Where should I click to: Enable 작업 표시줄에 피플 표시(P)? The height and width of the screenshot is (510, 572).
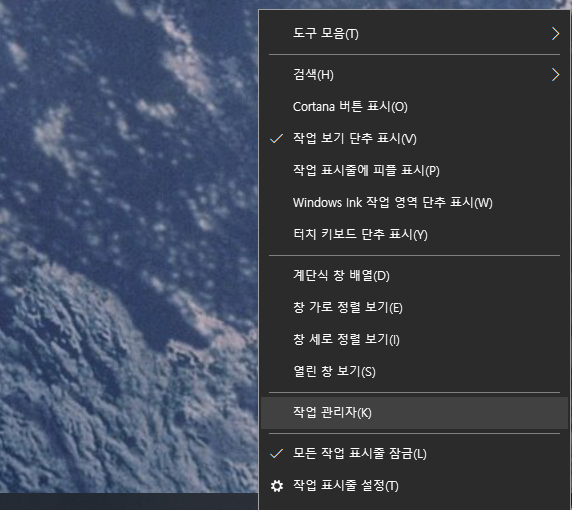(414, 170)
